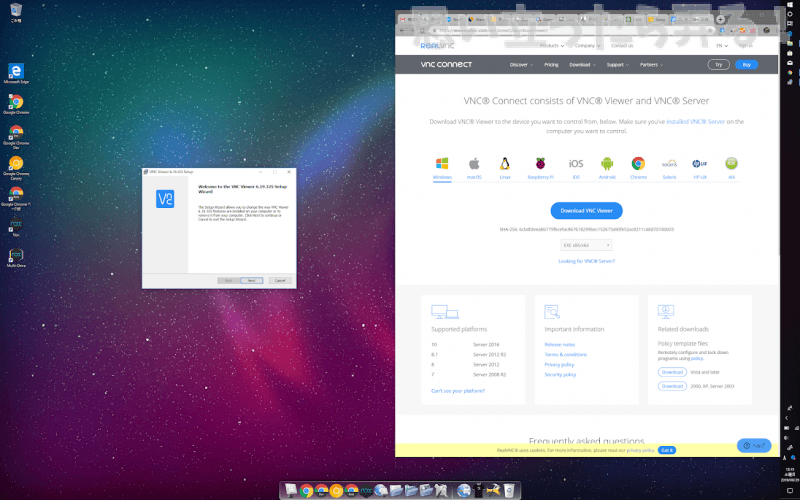Select the iOS platform icon
The height and width of the screenshot is (500, 800).
576,164
